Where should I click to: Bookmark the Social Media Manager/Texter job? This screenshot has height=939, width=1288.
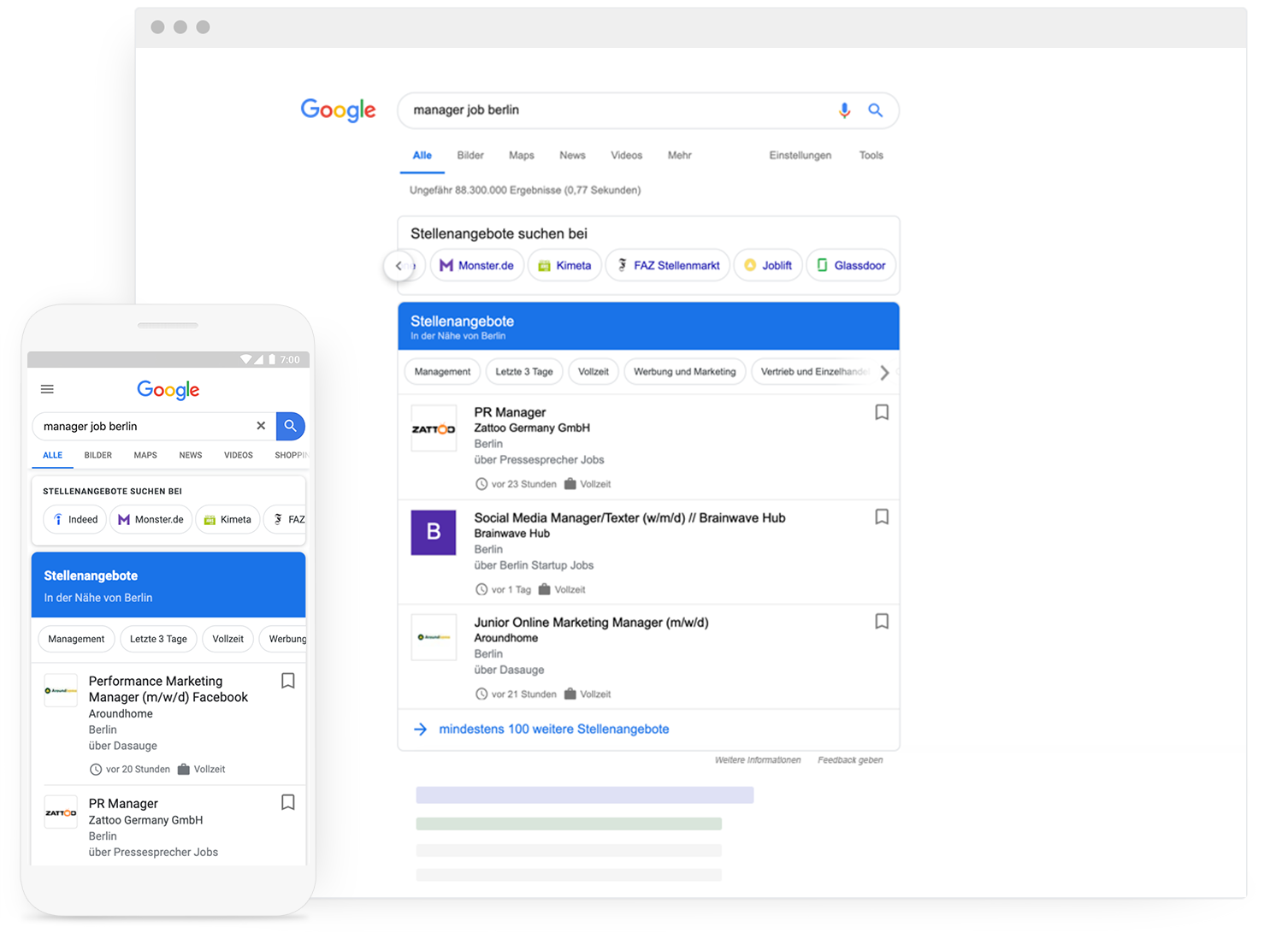(882, 517)
